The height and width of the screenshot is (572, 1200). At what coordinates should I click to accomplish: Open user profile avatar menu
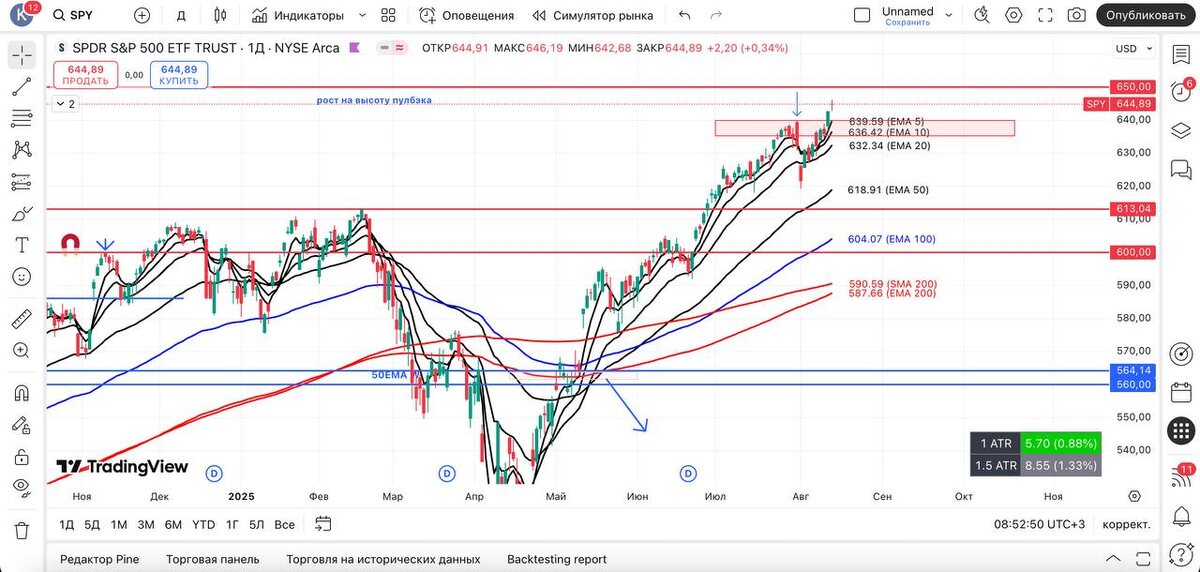22,15
